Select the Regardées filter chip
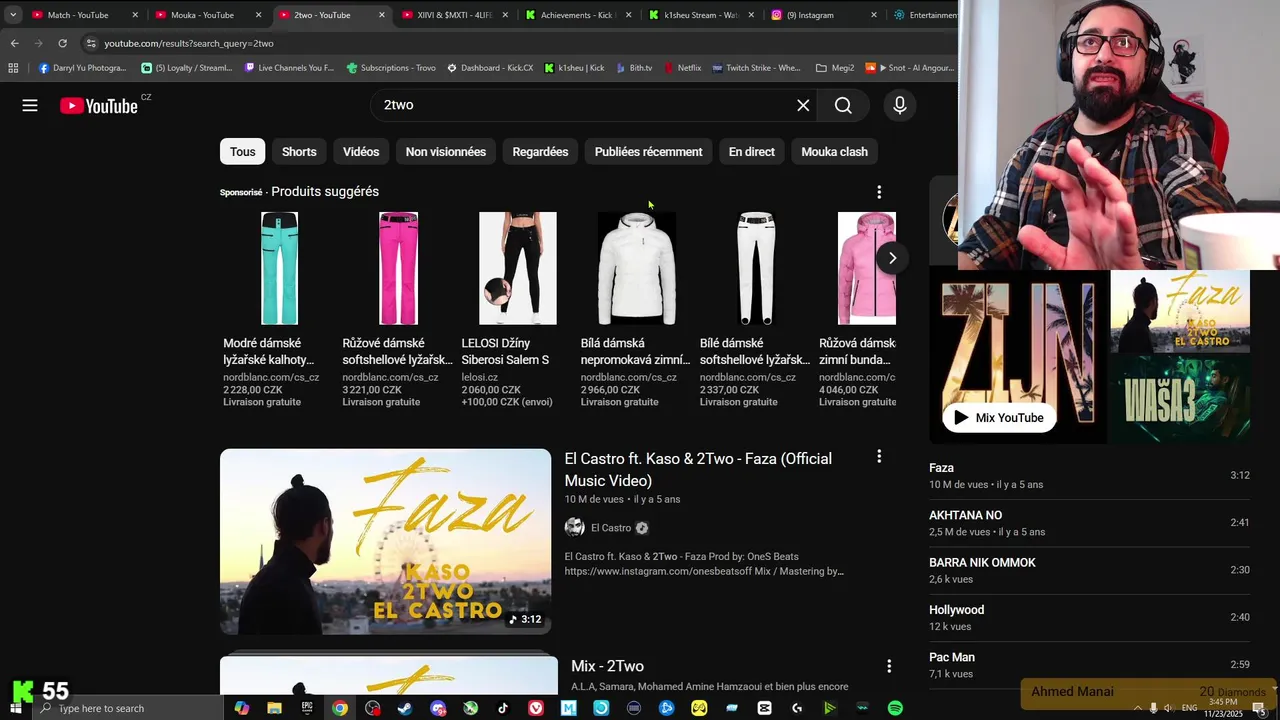This screenshot has height=720, width=1280. pyautogui.click(x=540, y=152)
